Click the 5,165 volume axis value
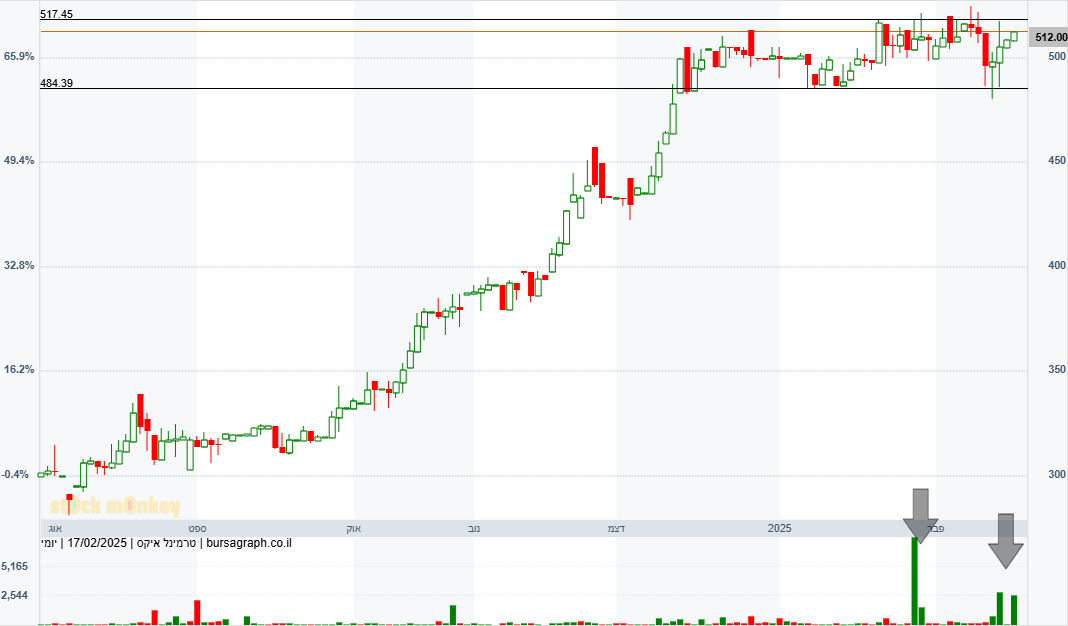Viewport: 1068px width, 626px height. click(x=15, y=567)
